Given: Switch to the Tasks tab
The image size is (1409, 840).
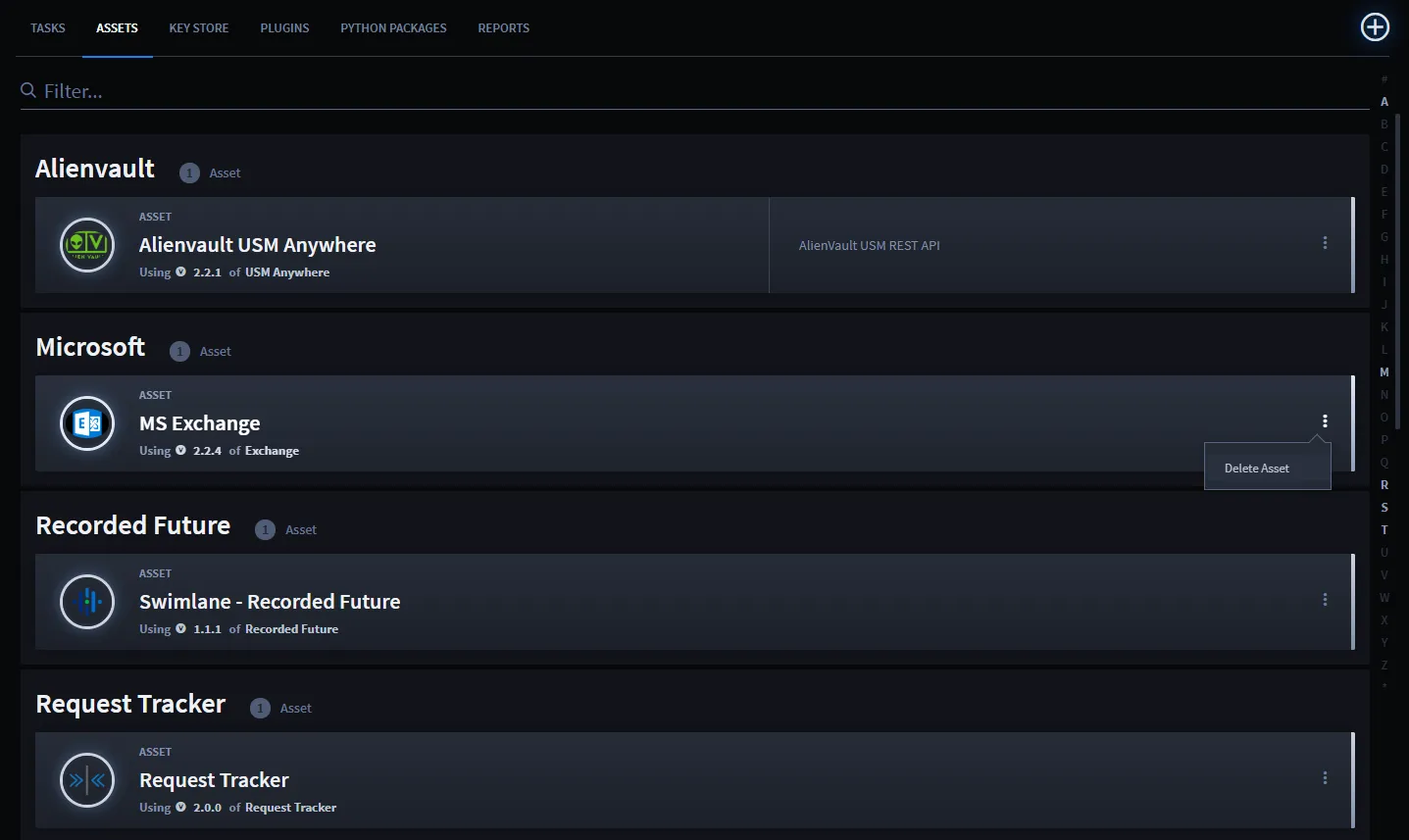Looking at the screenshot, I should (x=48, y=28).
